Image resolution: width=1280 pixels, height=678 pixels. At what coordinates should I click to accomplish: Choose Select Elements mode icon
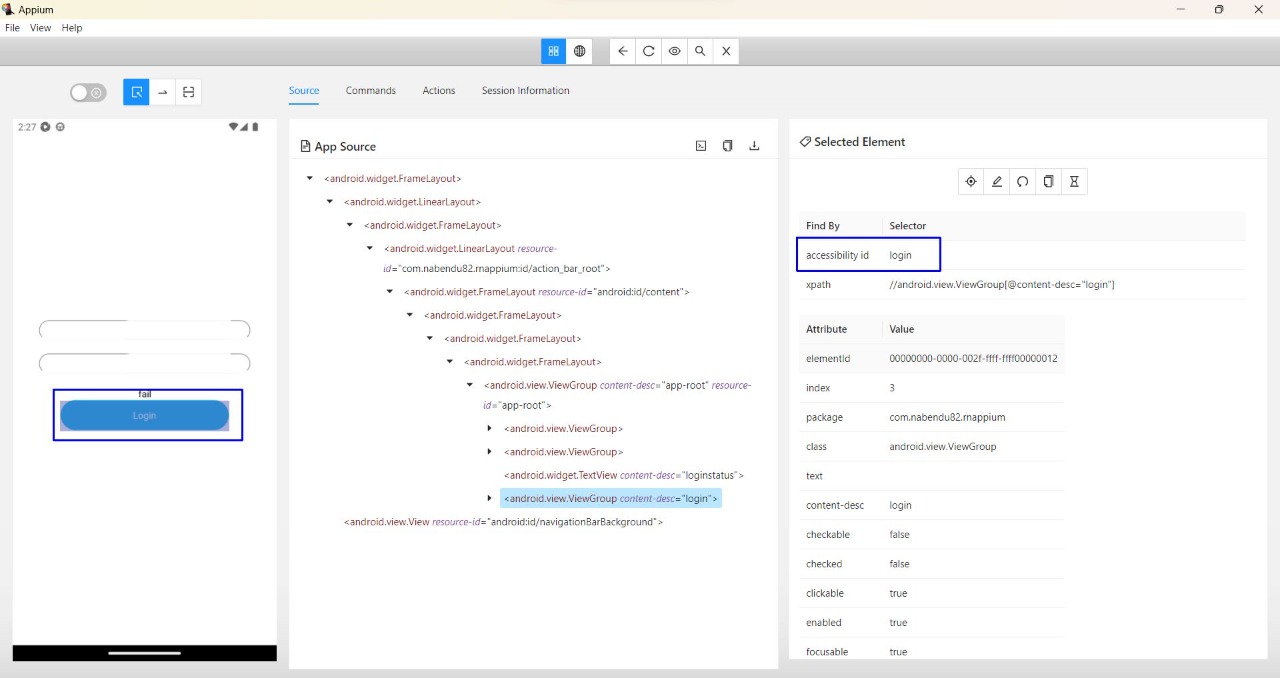pyautogui.click(x=136, y=92)
